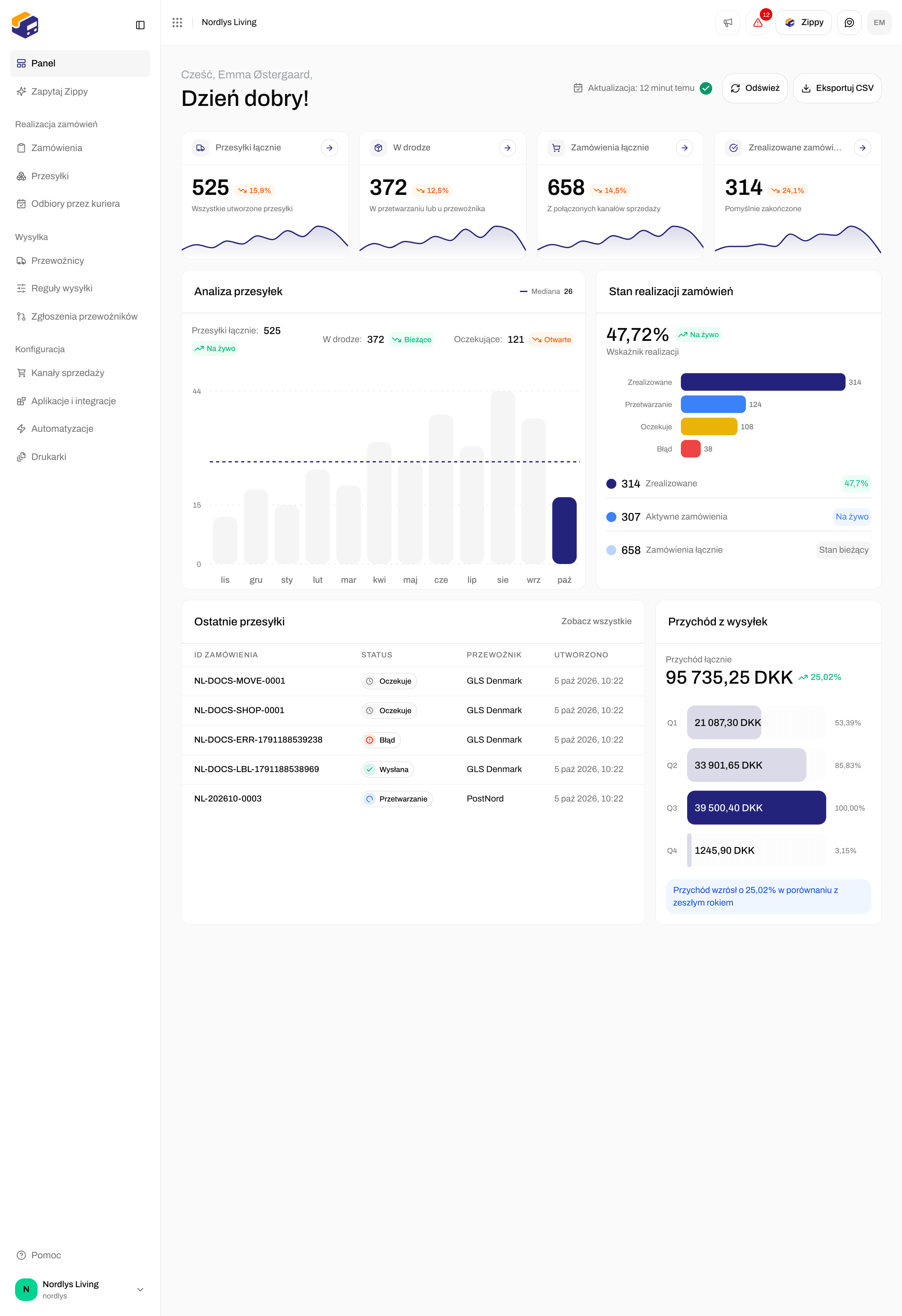Open W drodze card arrow
Image resolution: width=902 pixels, height=1316 pixels.
pos(507,148)
